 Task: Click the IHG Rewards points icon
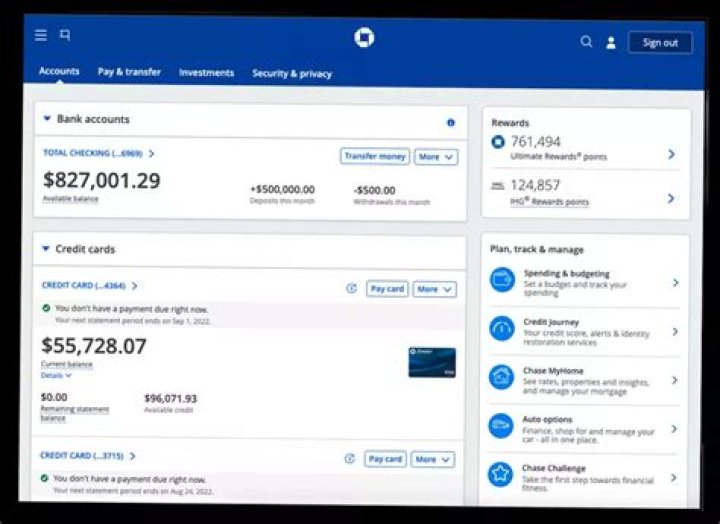pos(498,186)
